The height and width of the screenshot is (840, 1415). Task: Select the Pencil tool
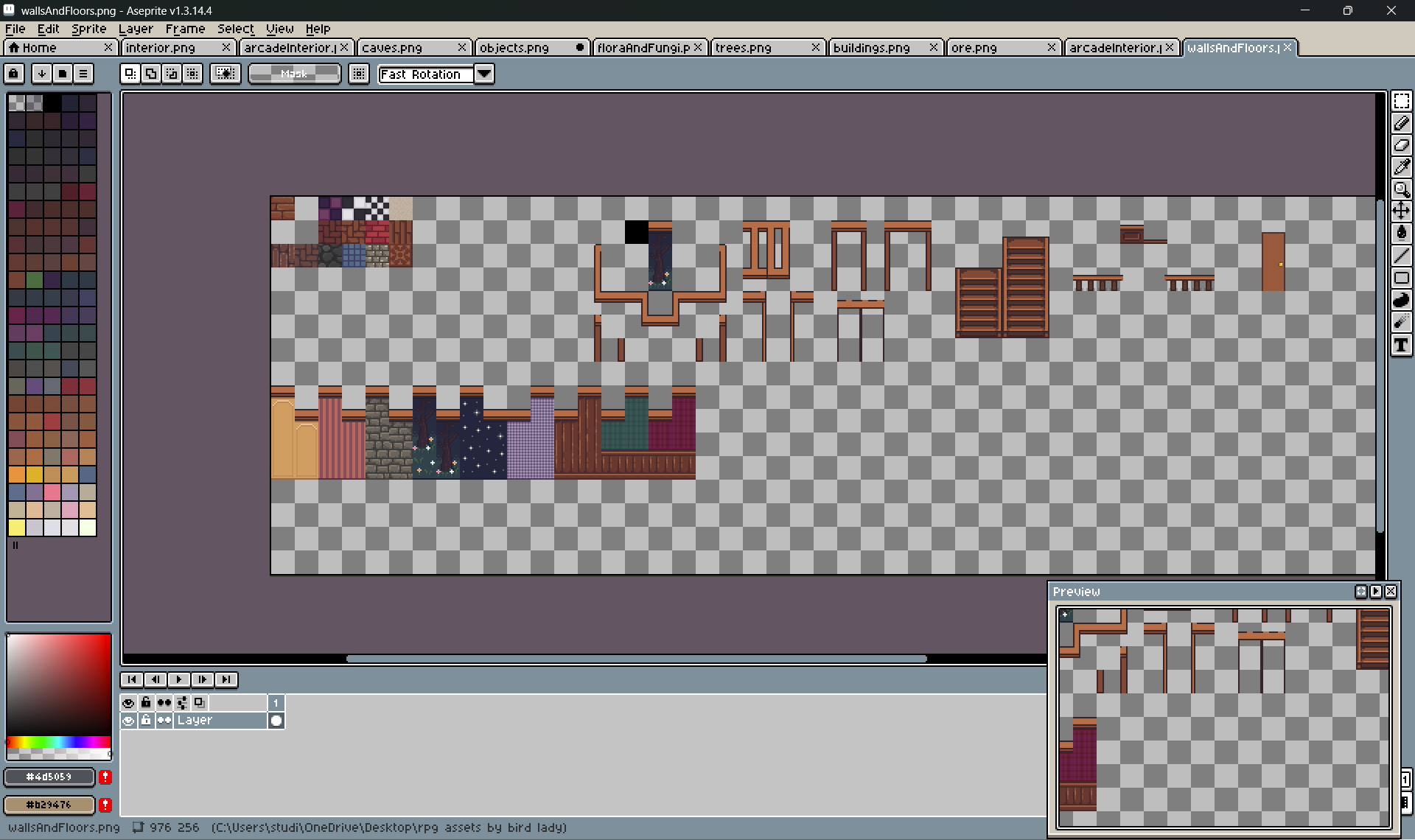1401,123
